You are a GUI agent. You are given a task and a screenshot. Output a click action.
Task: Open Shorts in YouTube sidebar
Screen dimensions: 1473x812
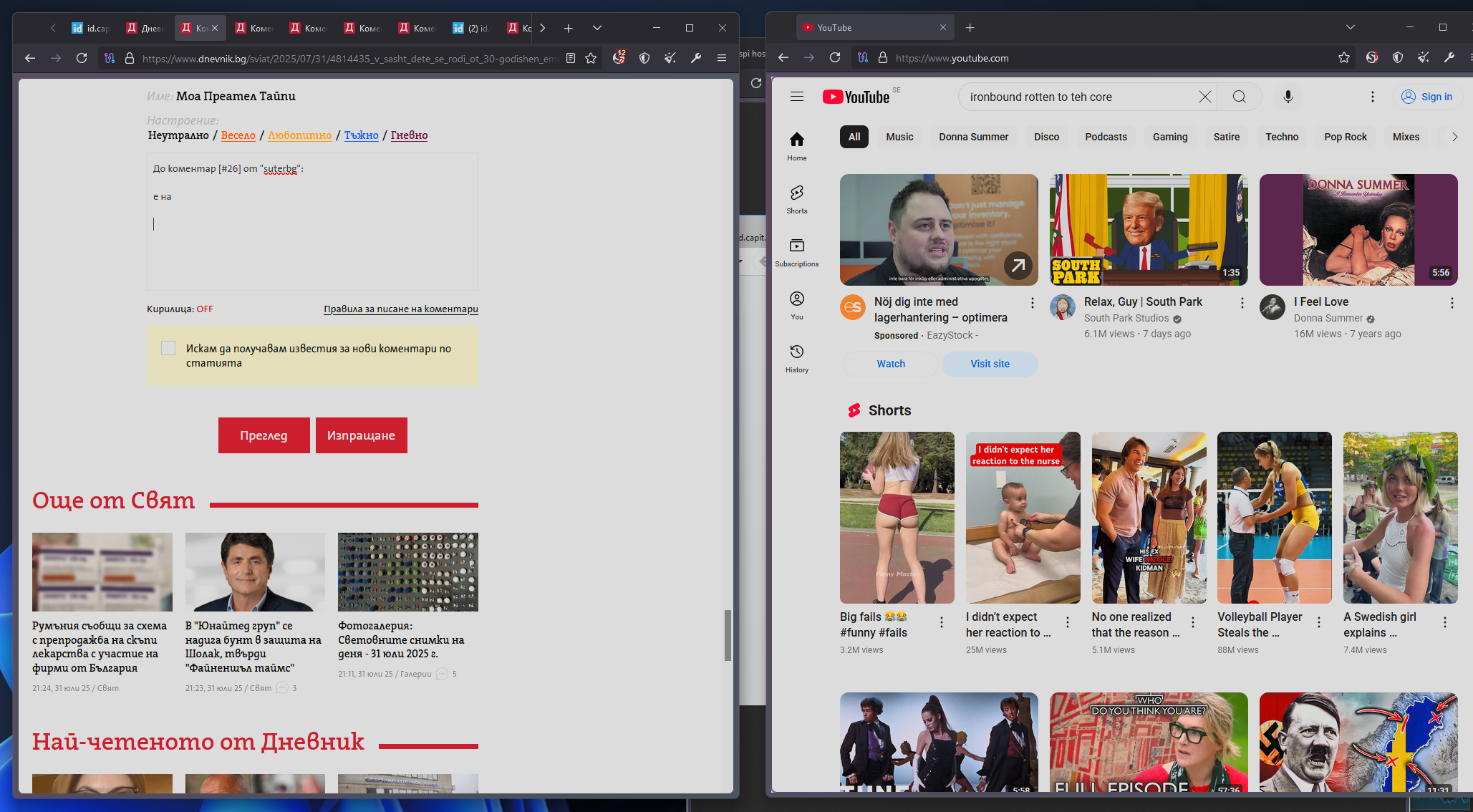pyautogui.click(x=797, y=199)
